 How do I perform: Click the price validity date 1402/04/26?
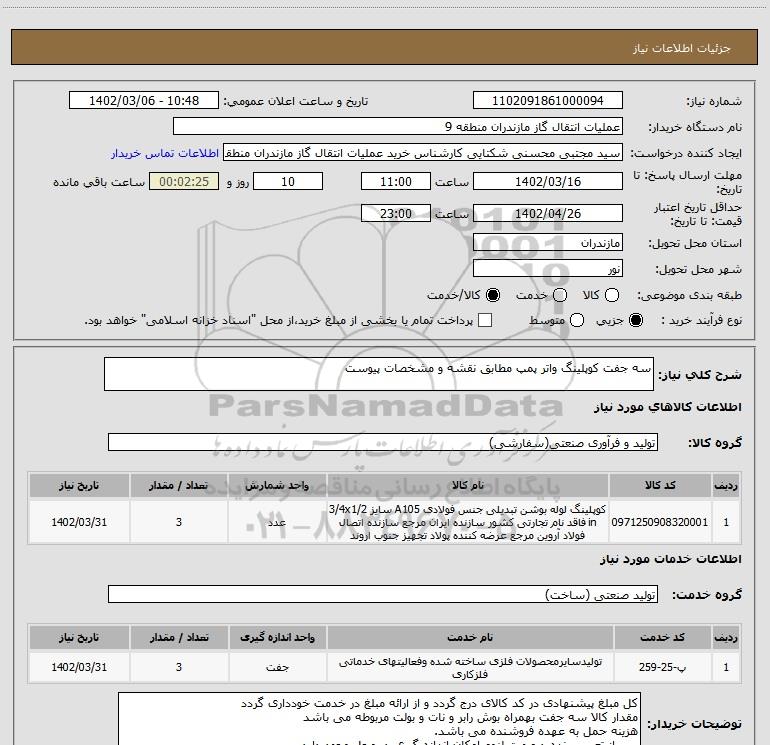click(548, 214)
